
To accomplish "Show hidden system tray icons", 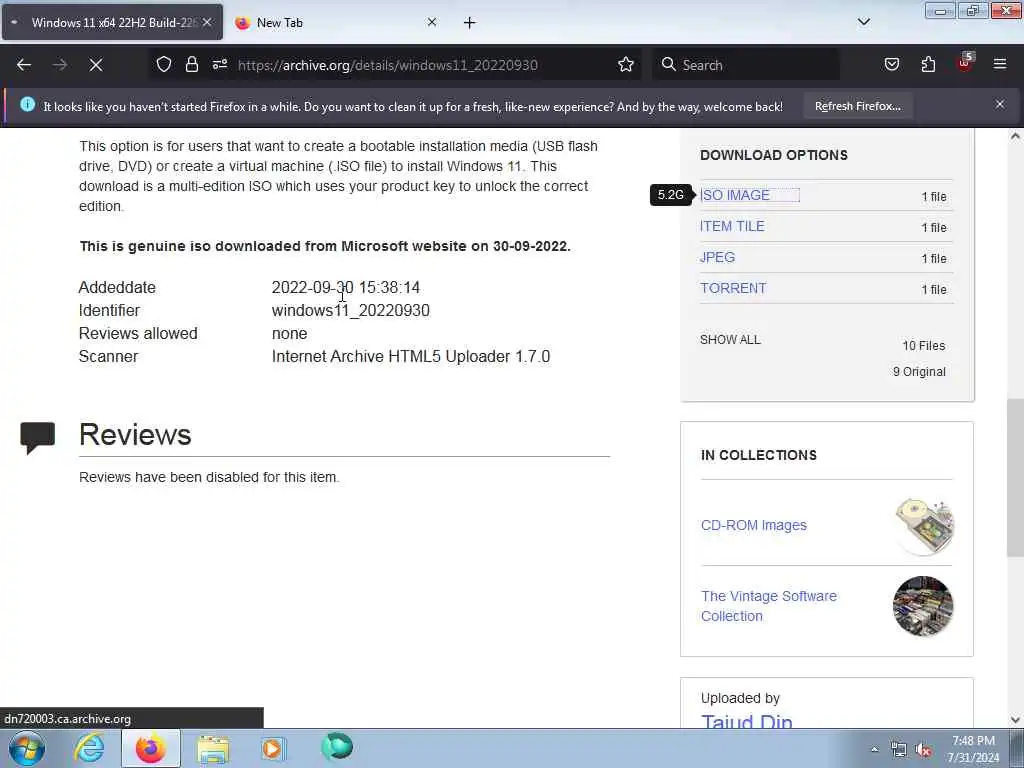I will 874,749.
